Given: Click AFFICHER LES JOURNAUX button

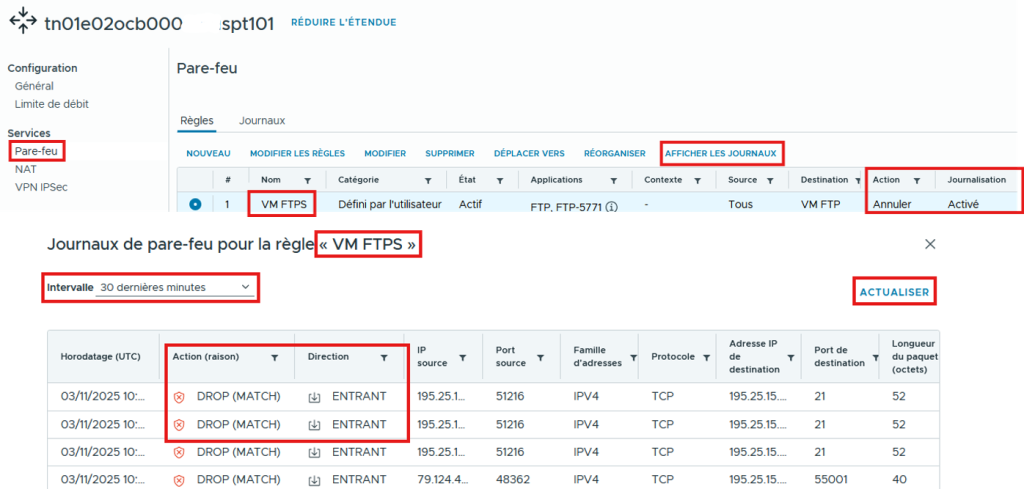Looking at the screenshot, I should pos(720,153).
